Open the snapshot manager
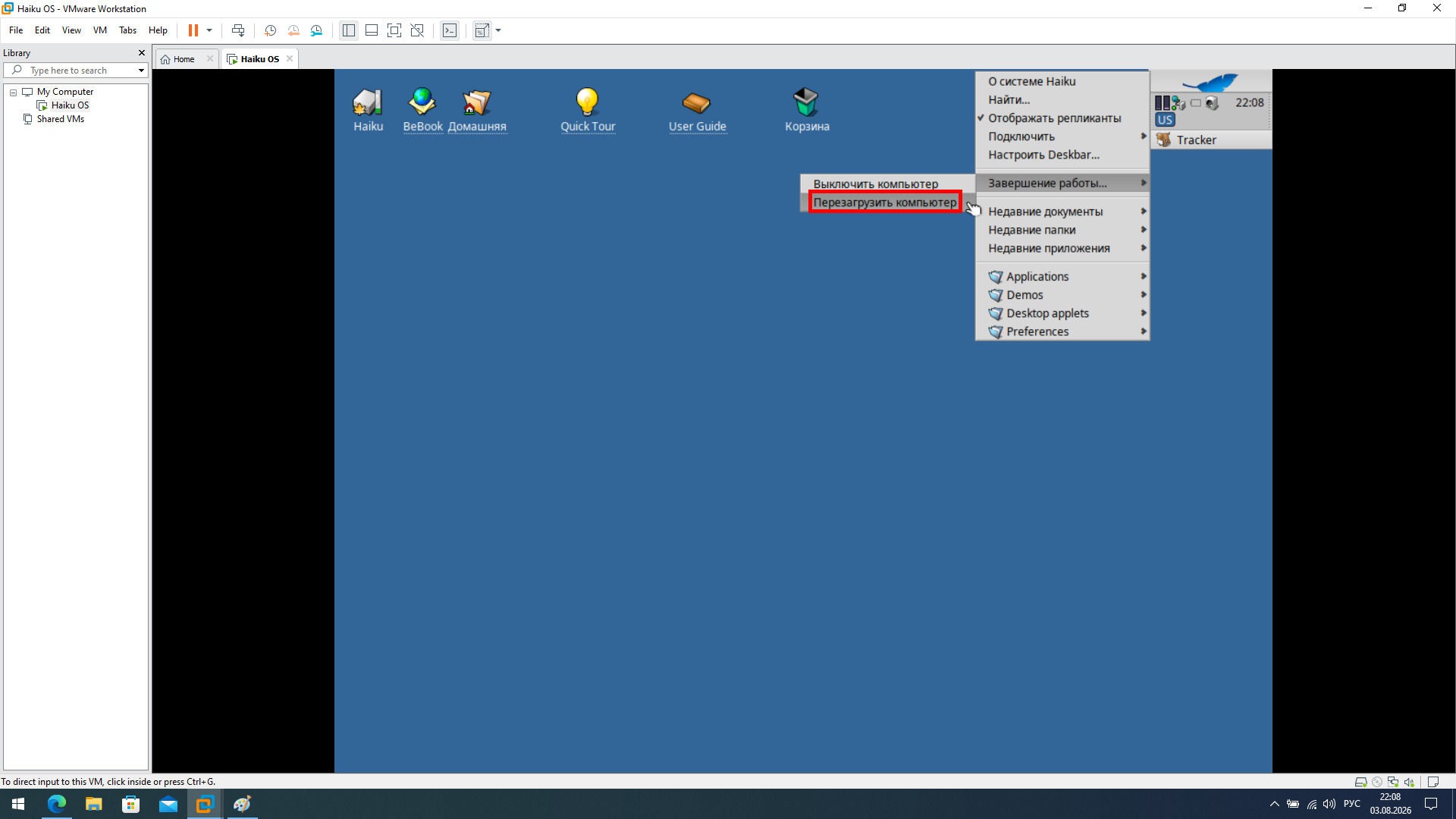Image resolution: width=1456 pixels, height=819 pixels. (x=316, y=30)
